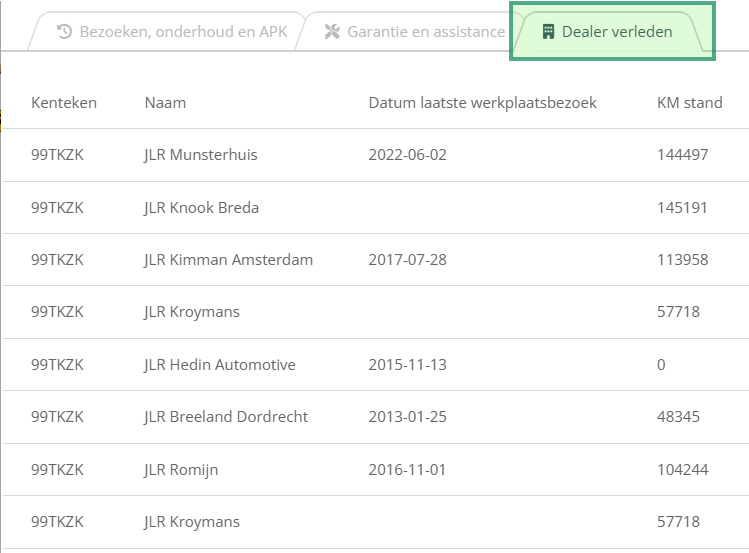The image size is (749, 553).
Task: Select the JLR Munsterhuis row
Action: [375, 155]
